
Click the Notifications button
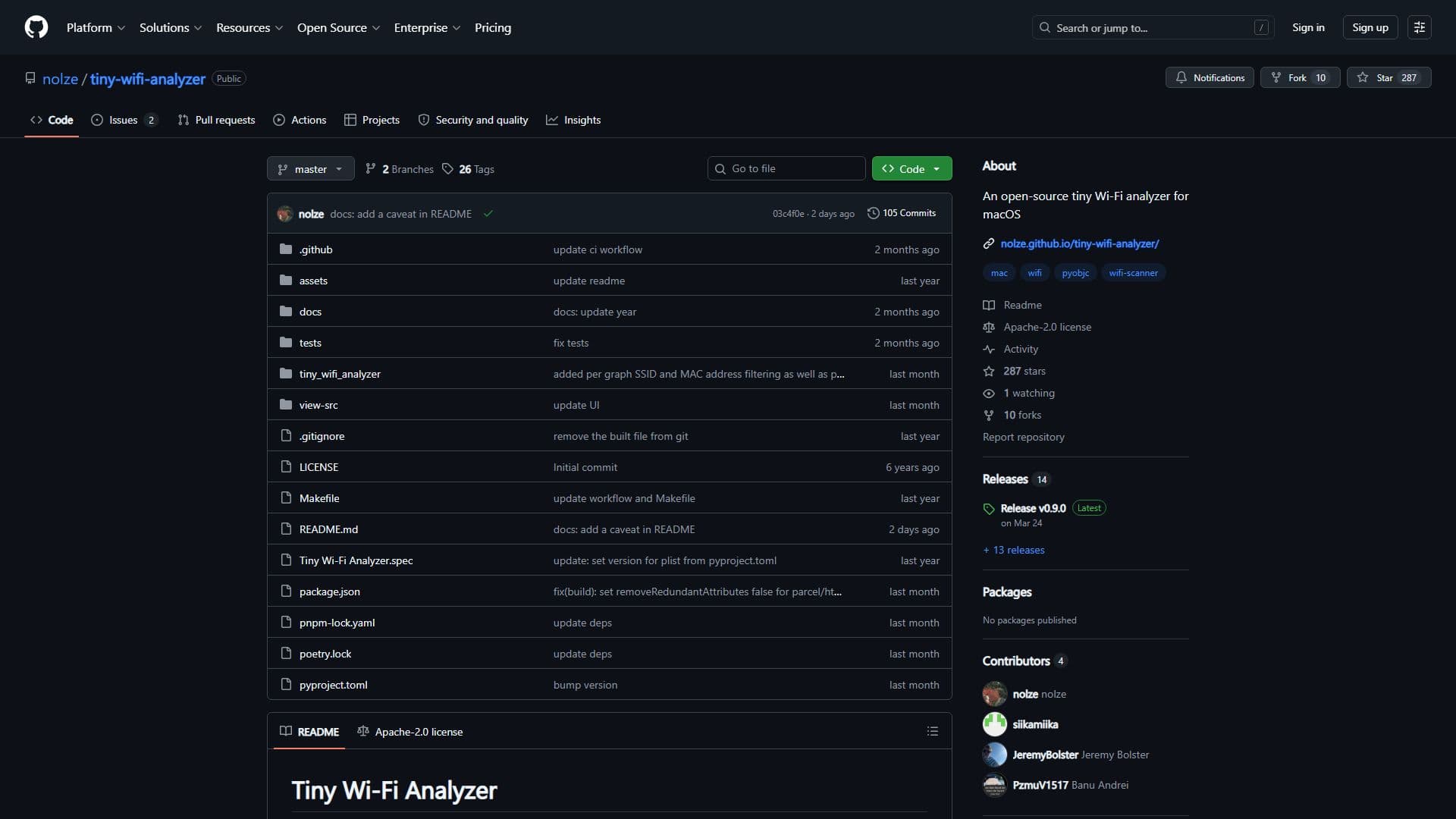click(1210, 77)
